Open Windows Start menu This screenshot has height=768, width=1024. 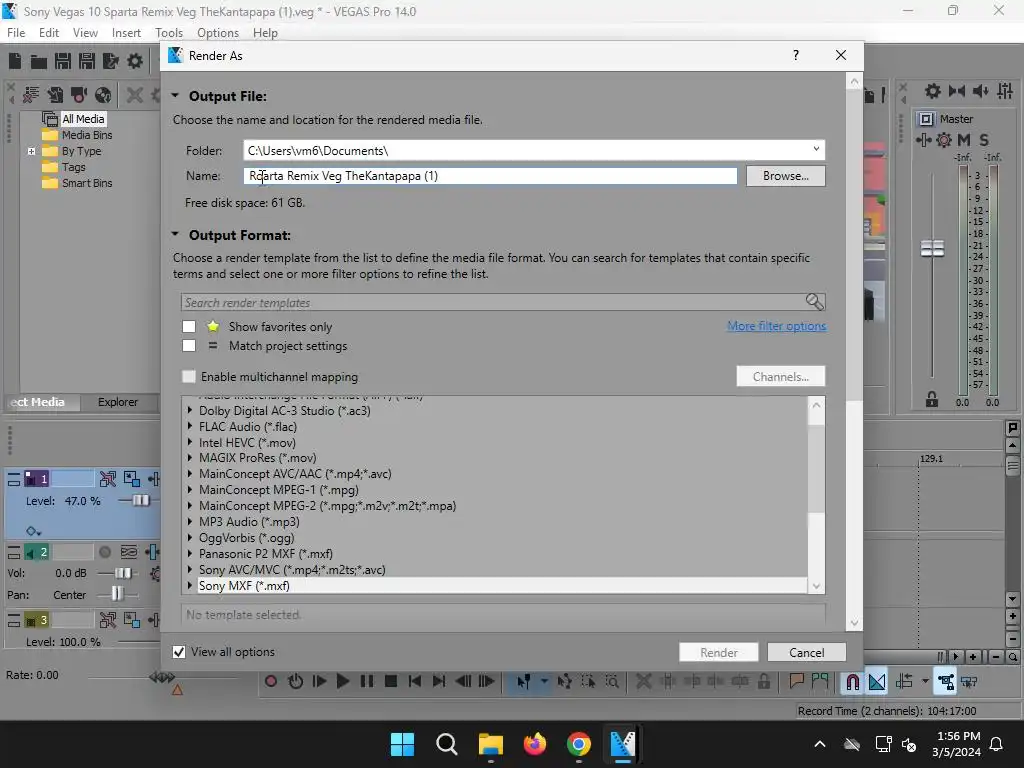click(x=402, y=744)
